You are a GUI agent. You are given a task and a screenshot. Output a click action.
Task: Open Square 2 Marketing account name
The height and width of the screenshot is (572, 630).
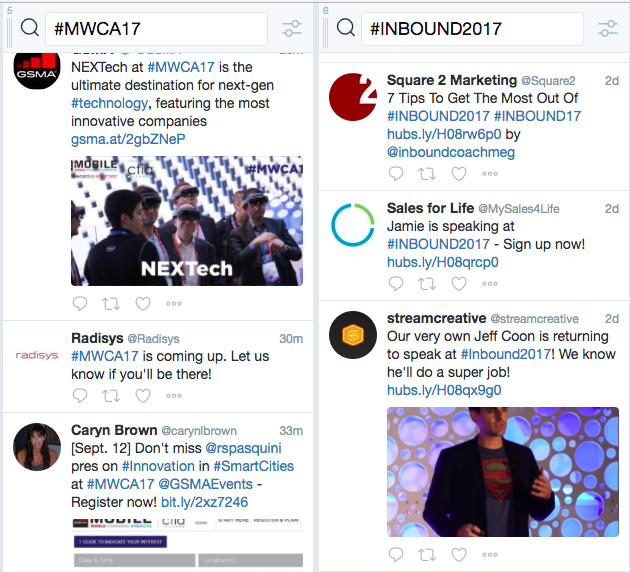[x=452, y=80]
